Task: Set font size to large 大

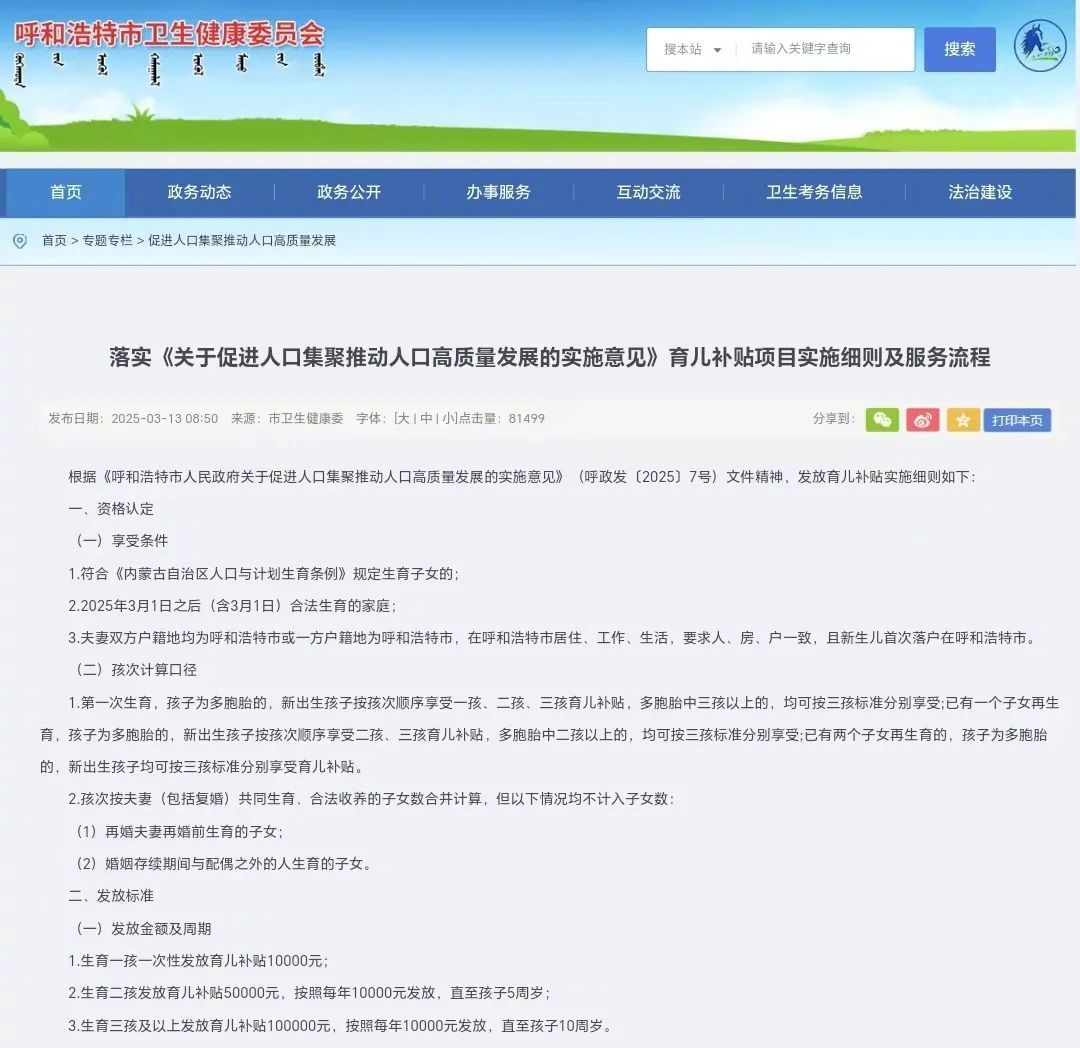Action: click(x=403, y=419)
